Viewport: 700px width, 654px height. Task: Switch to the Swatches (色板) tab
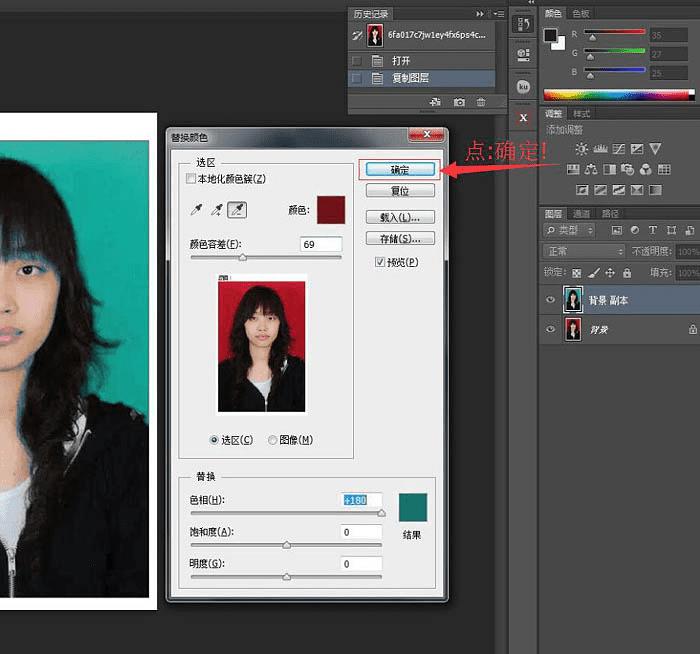coord(580,14)
